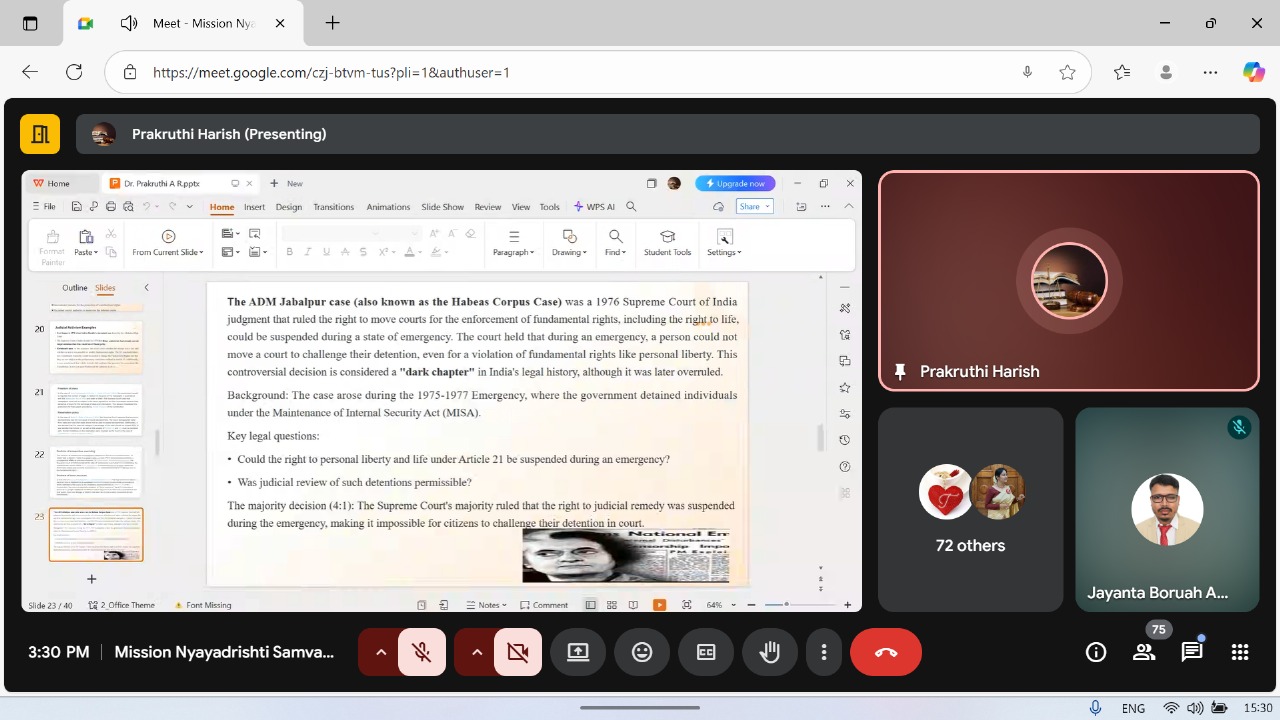This screenshot has width=1280, height=720.
Task: Open the chat with everyone panel
Action: (1191, 652)
